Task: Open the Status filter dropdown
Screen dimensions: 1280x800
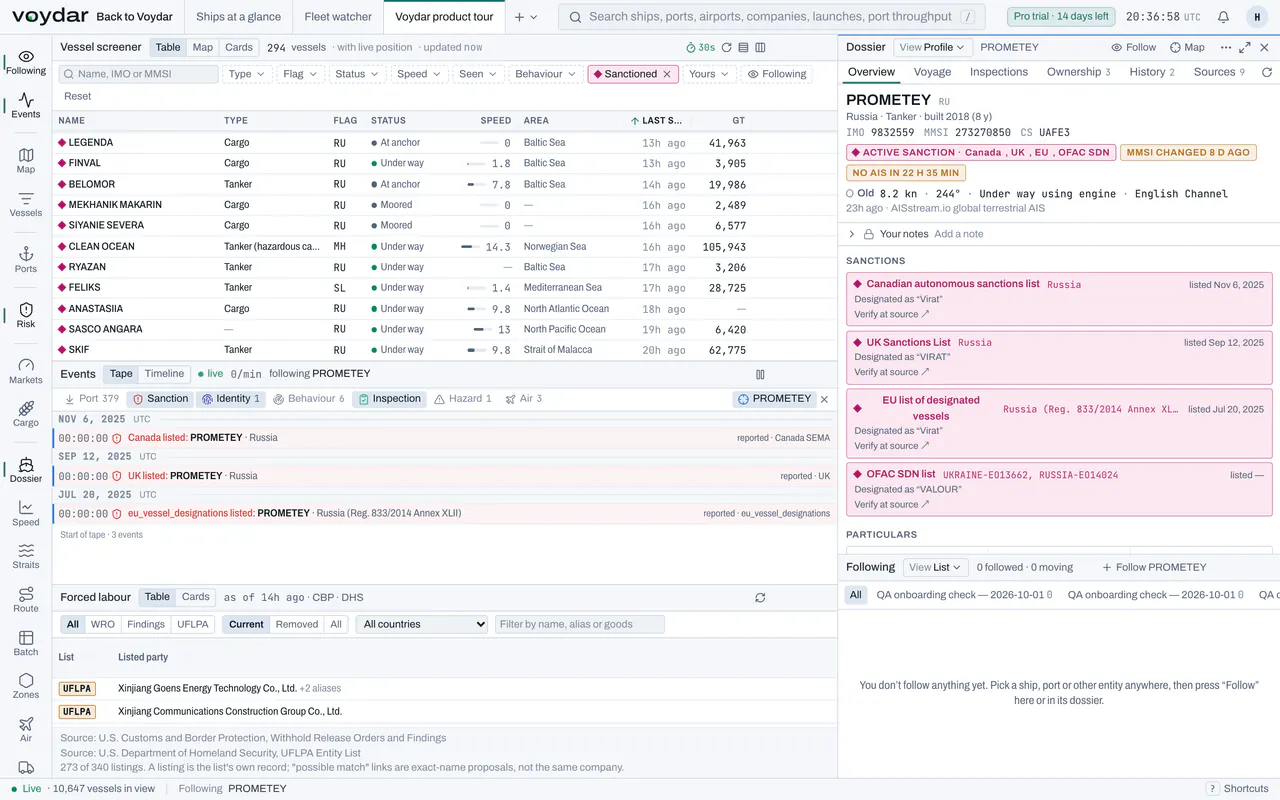Action: (x=357, y=74)
